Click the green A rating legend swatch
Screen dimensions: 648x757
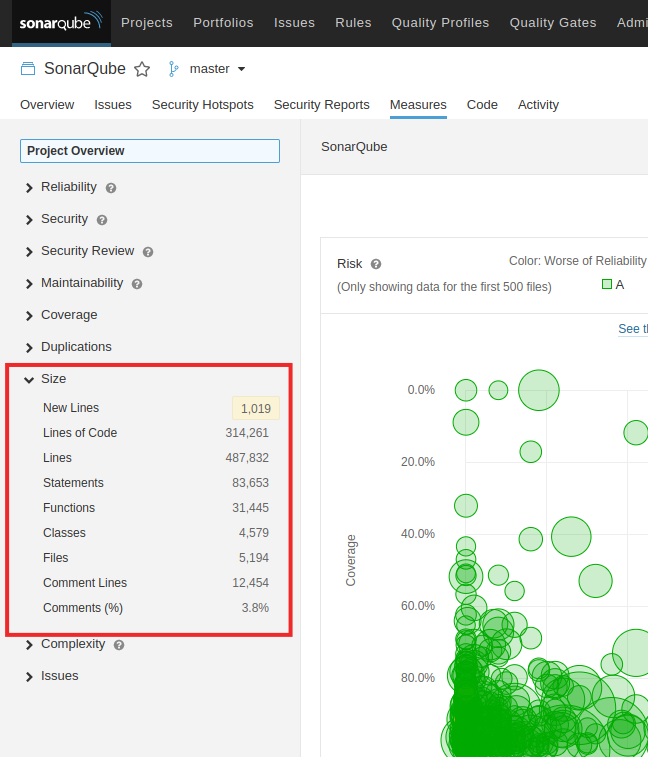click(606, 284)
